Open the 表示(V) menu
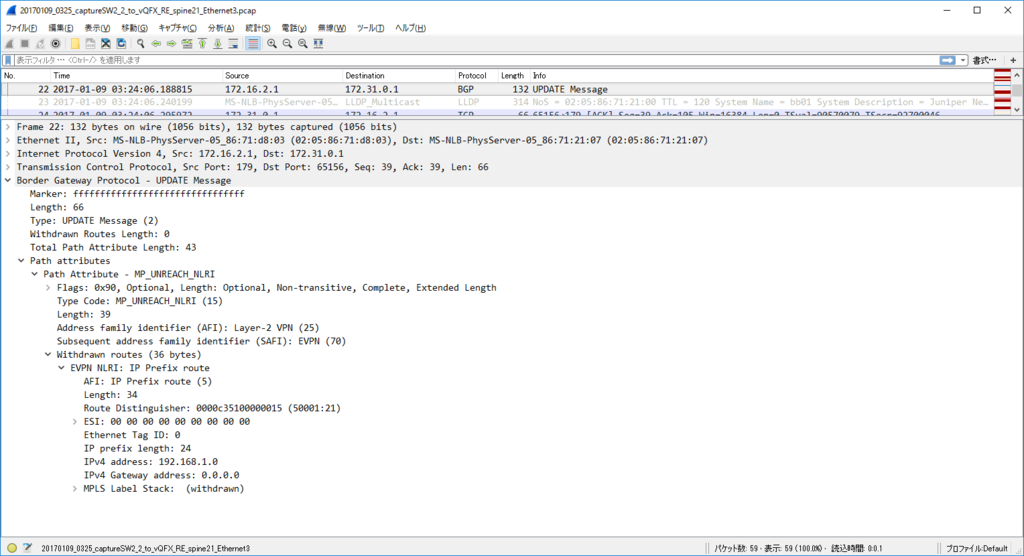The image size is (1024, 556). pyautogui.click(x=97, y=28)
